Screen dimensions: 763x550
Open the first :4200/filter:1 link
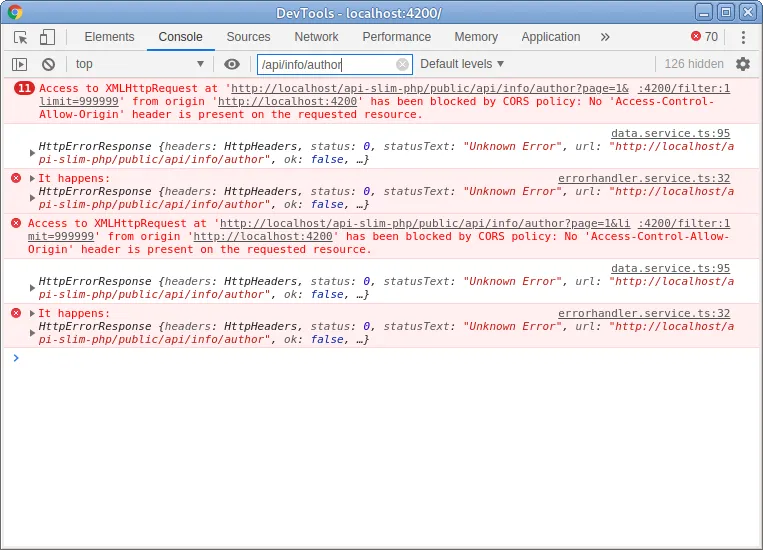click(684, 88)
